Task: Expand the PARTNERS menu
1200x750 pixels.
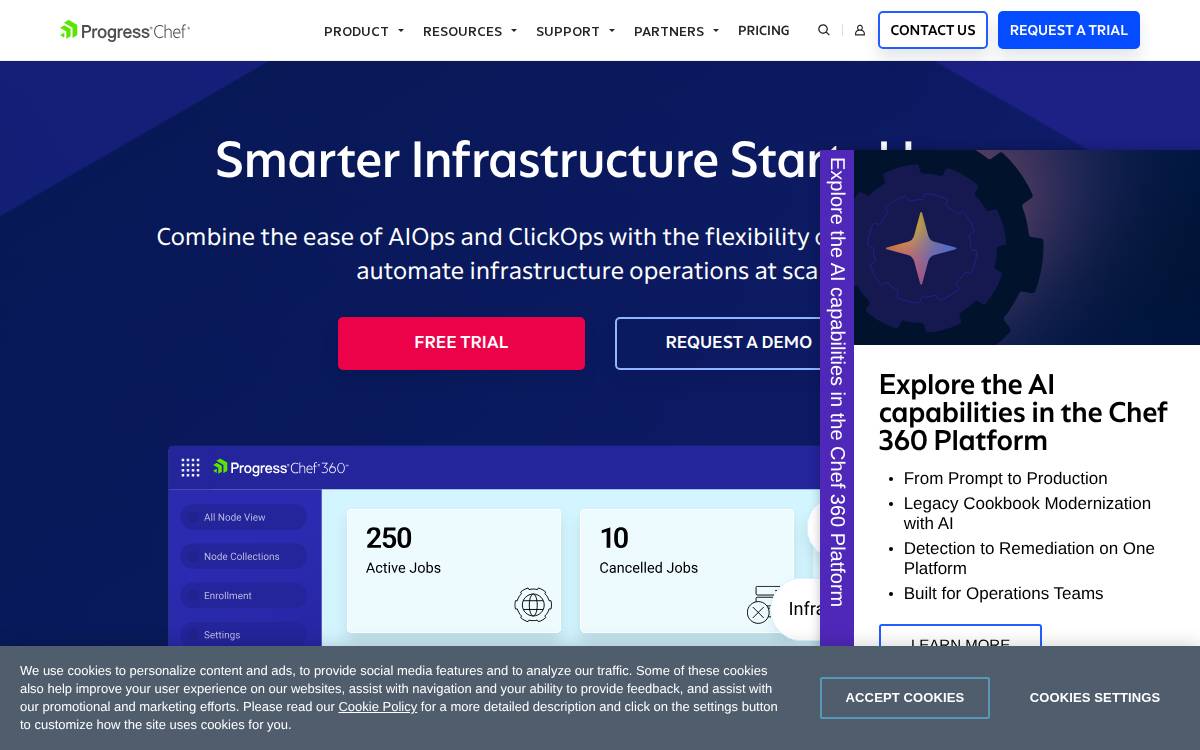Action: click(676, 31)
